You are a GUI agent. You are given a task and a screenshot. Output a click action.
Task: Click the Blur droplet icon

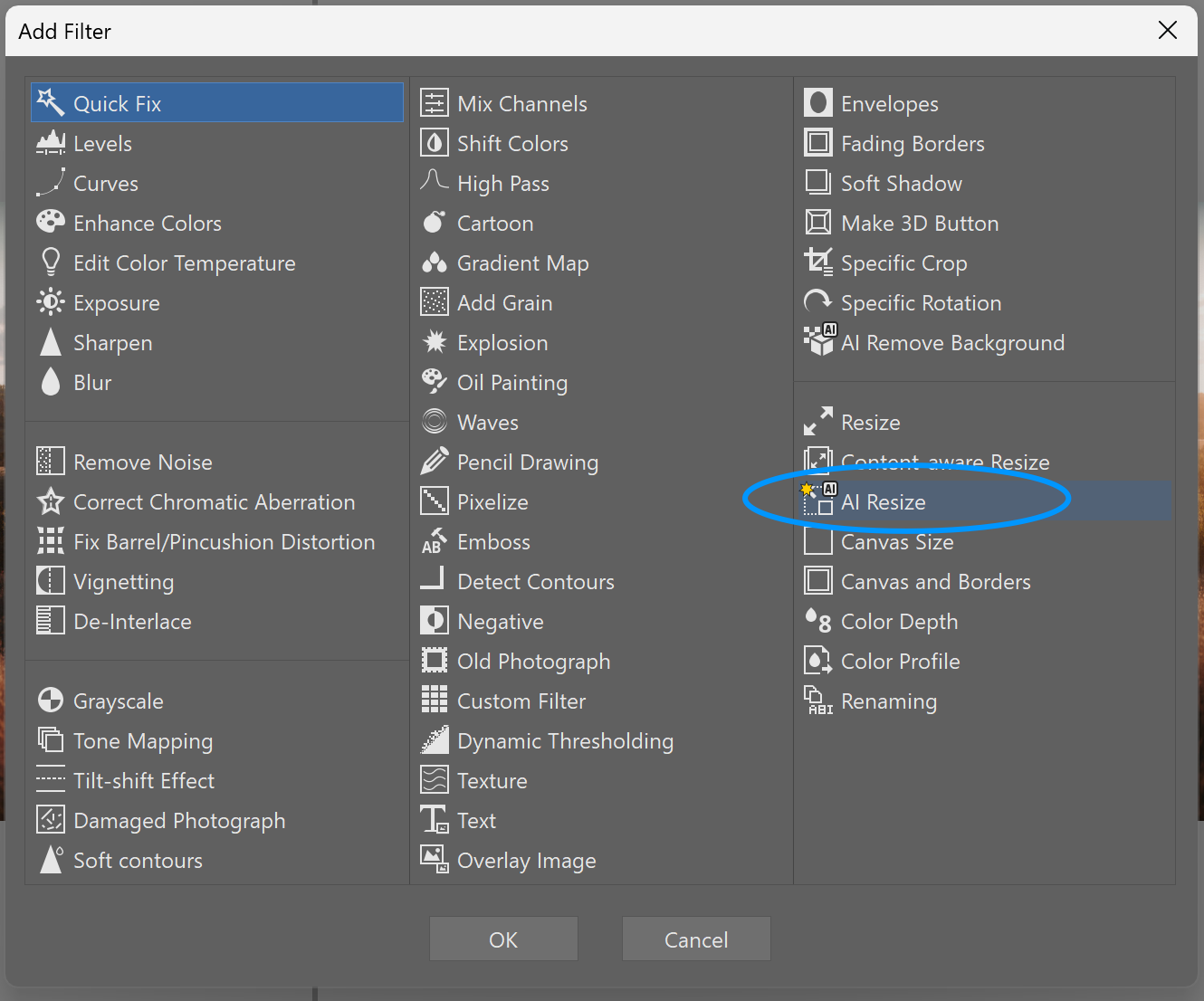[51, 382]
